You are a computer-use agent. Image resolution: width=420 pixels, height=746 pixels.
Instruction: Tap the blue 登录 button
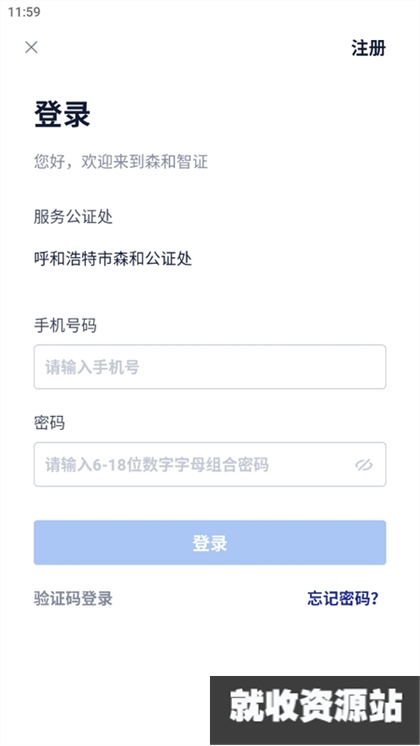pyautogui.click(x=210, y=542)
